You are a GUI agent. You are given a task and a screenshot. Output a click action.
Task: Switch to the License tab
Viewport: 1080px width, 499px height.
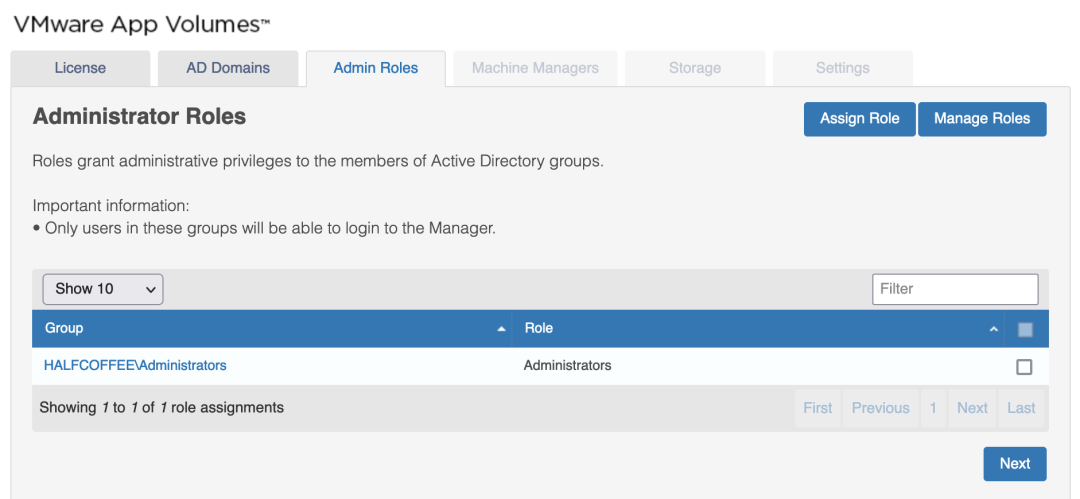click(80, 68)
